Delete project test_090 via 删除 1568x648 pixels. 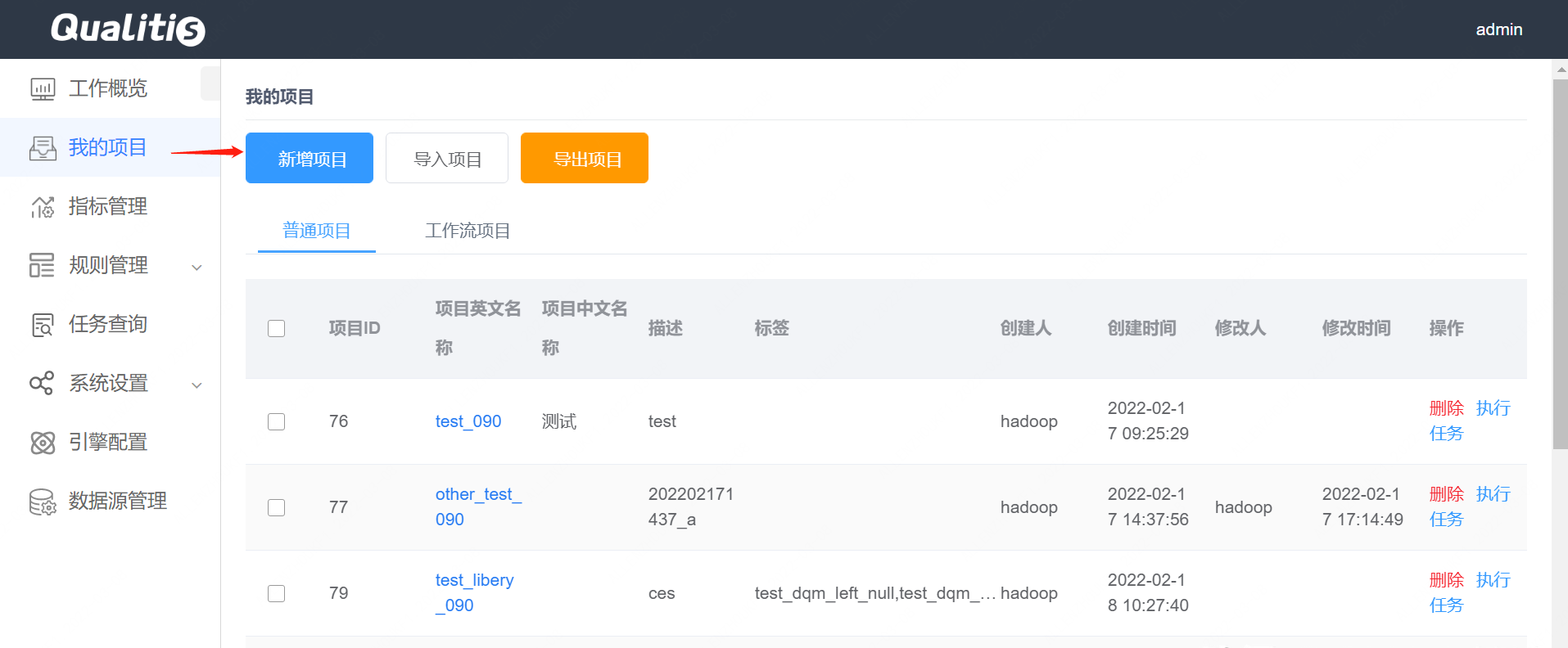1446,408
